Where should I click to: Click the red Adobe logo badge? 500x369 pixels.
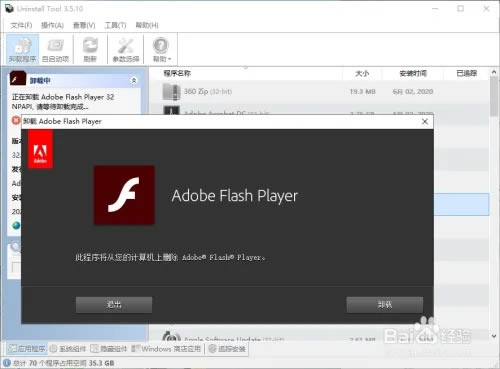pos(40,149)
